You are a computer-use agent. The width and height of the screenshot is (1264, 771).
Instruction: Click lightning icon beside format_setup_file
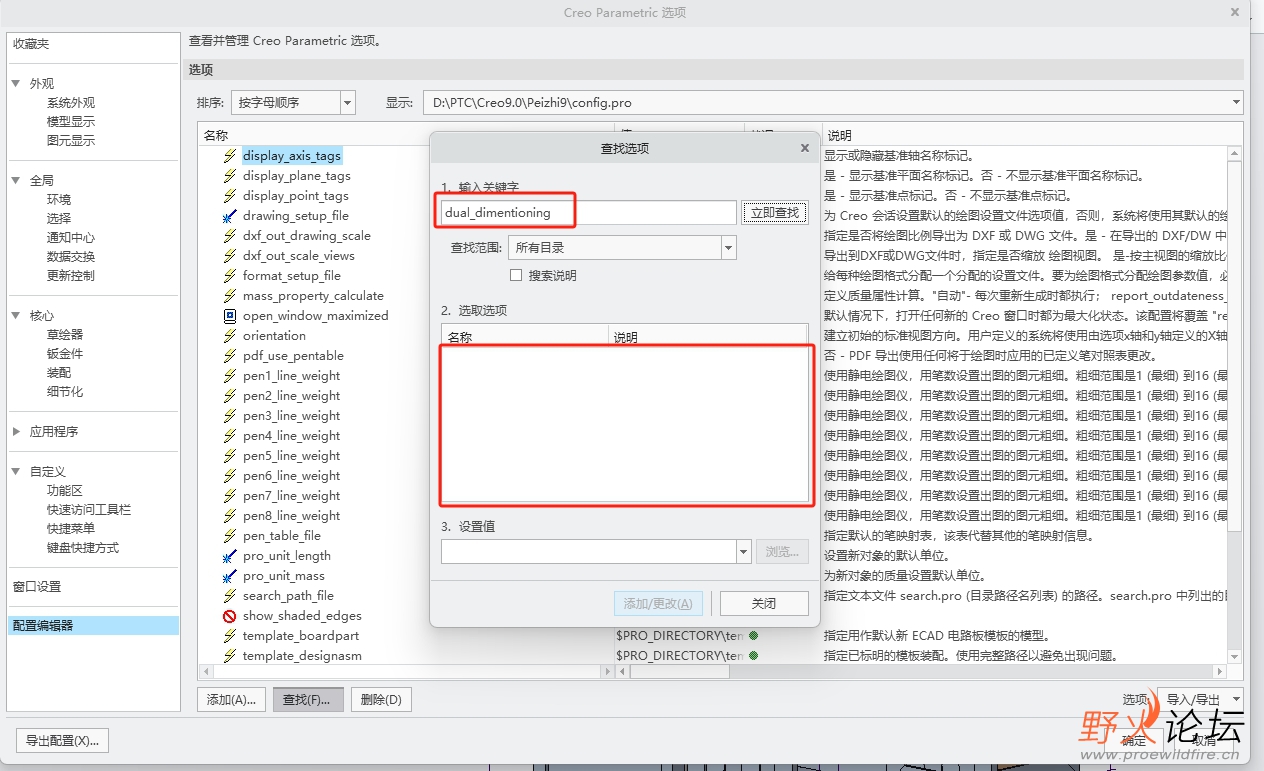pyautogui.click(x=230, y=276)
